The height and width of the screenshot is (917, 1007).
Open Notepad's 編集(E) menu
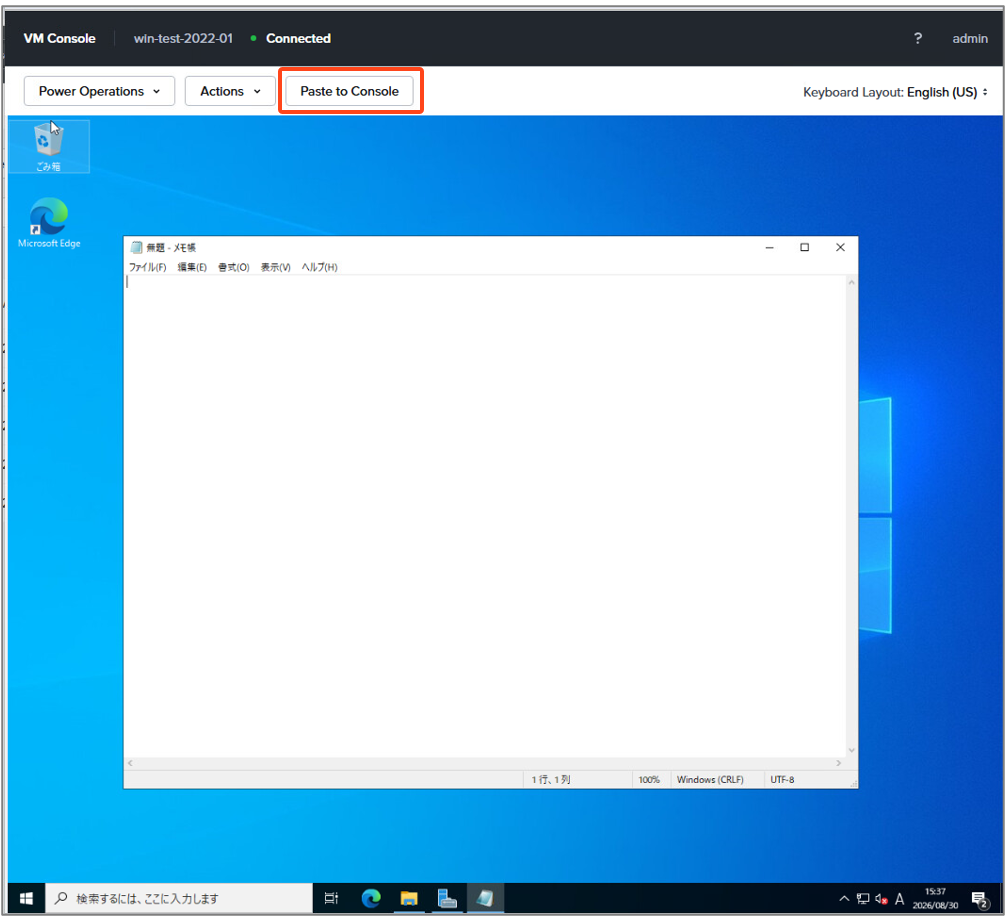tap(192, 267)
